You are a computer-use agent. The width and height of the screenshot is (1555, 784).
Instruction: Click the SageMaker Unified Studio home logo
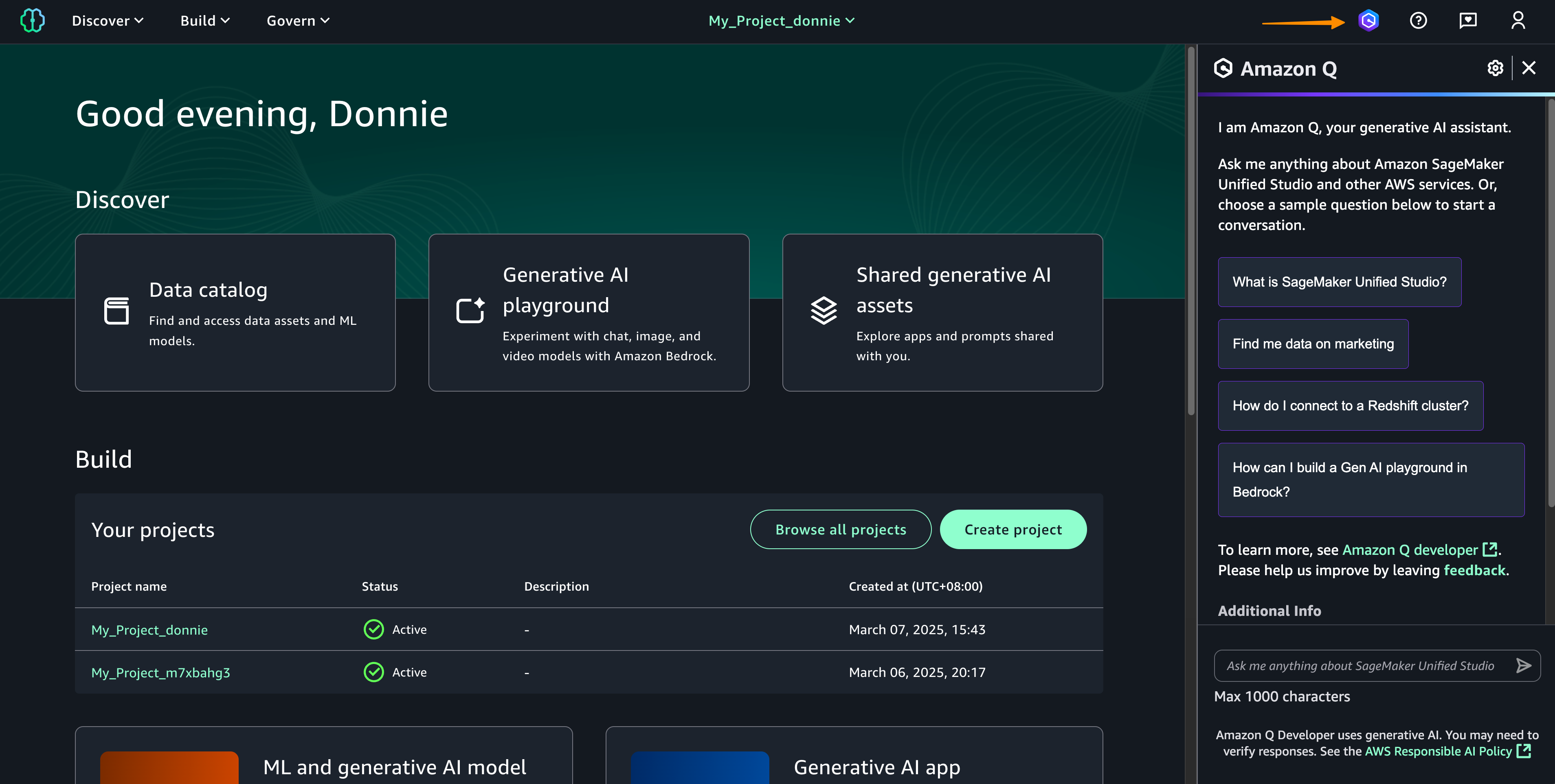33,20
